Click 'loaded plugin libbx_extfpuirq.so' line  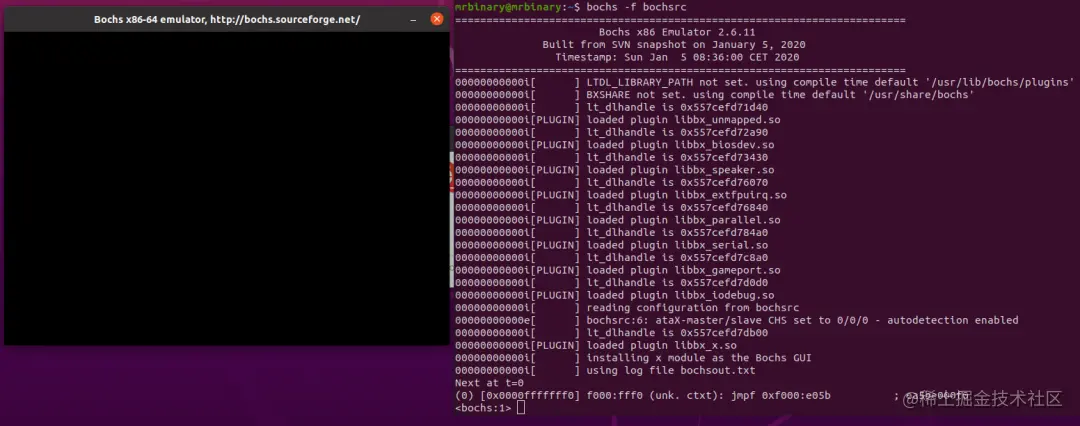click(x=621, y=195)
